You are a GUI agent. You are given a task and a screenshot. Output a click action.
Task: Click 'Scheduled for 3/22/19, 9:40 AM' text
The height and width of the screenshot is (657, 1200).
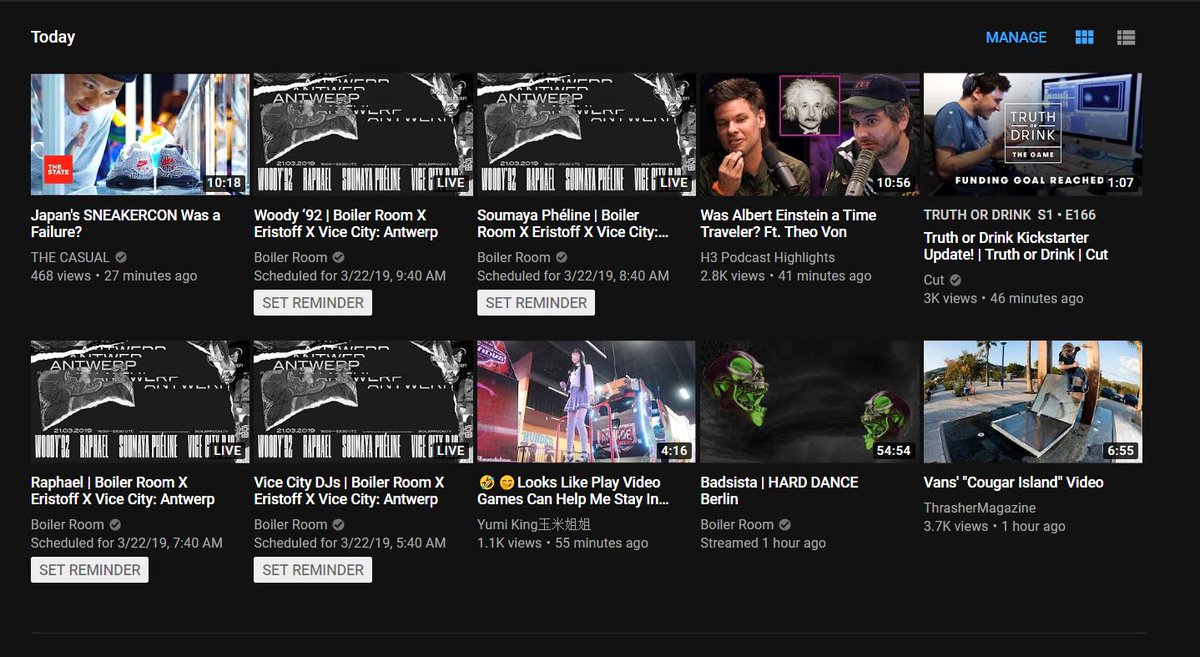(350, 276)
